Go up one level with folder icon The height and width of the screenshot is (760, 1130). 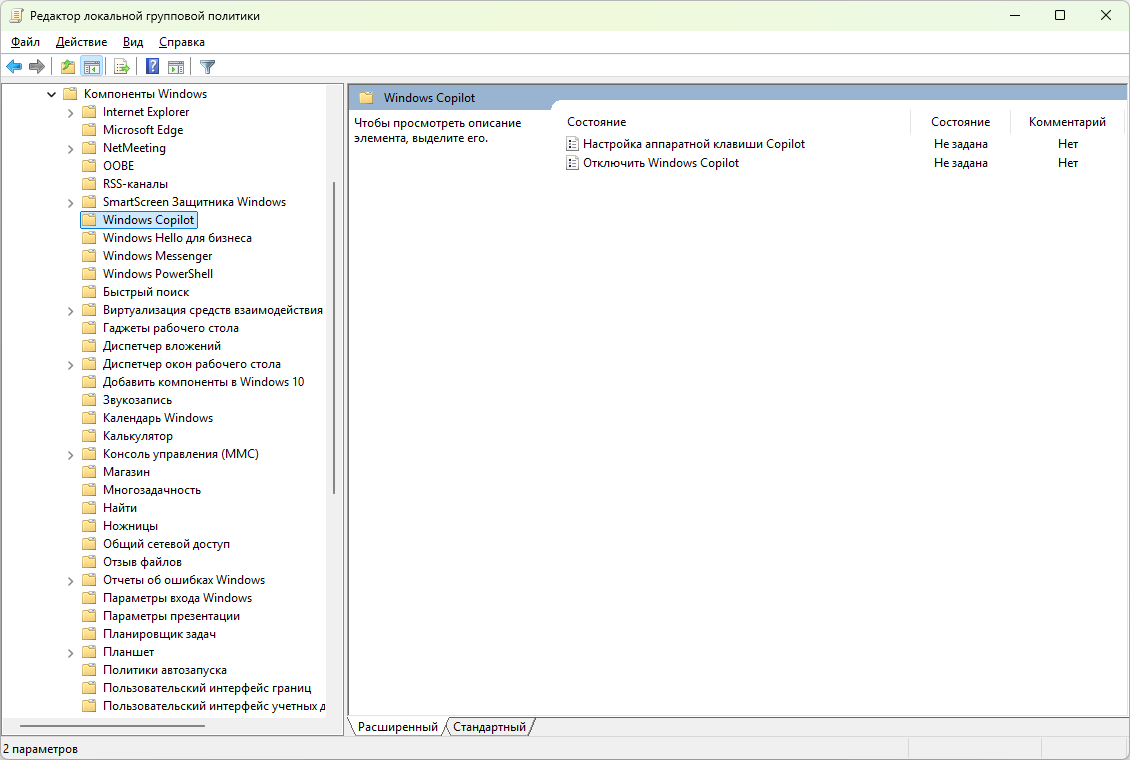[68, 67]
